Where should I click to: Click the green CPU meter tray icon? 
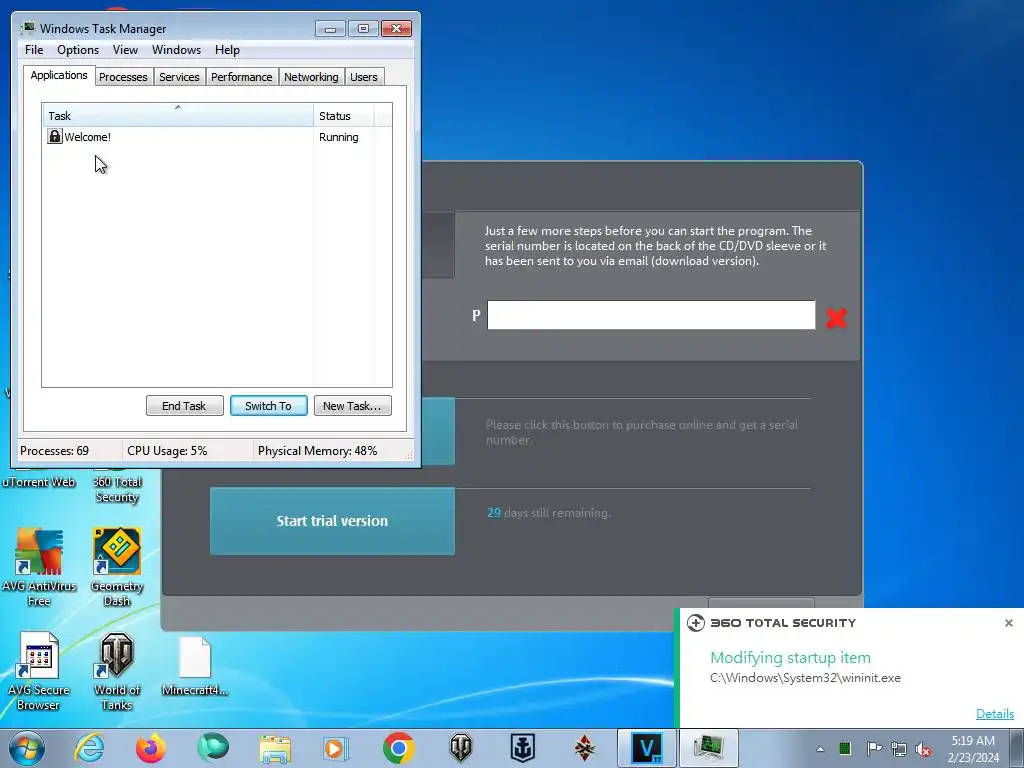point(845,748)
